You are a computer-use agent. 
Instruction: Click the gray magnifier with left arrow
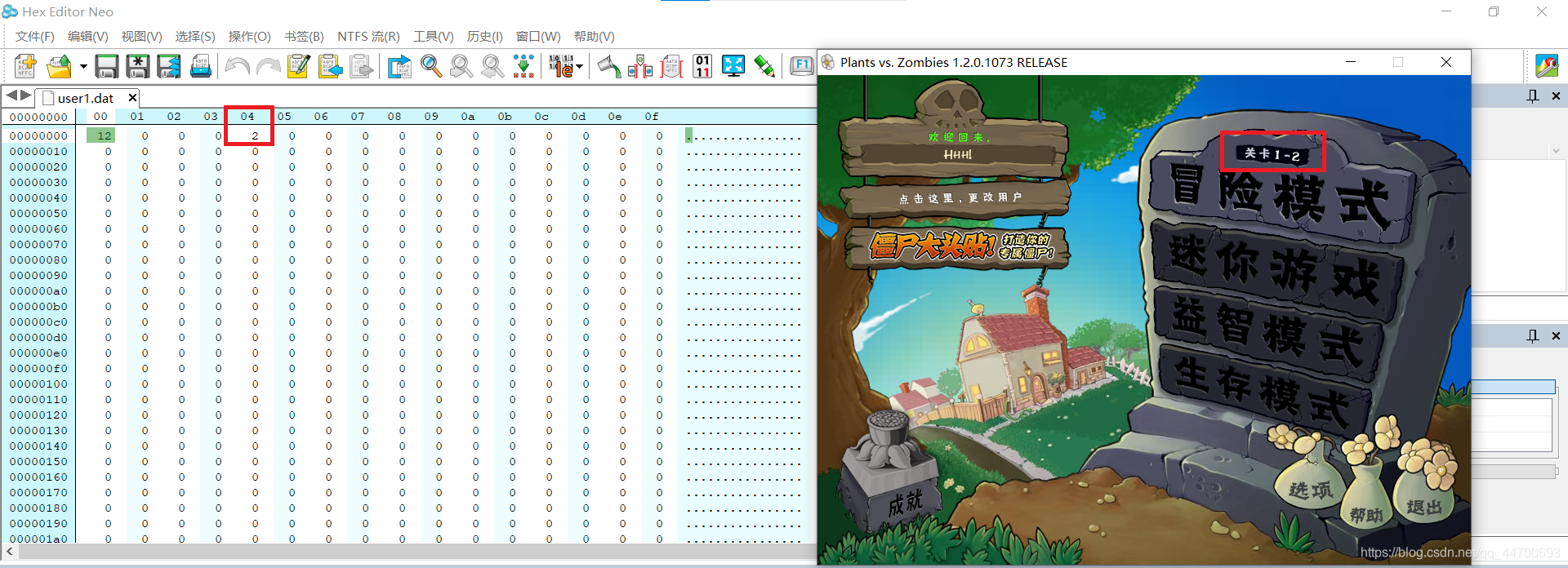[x=461, y=66]
